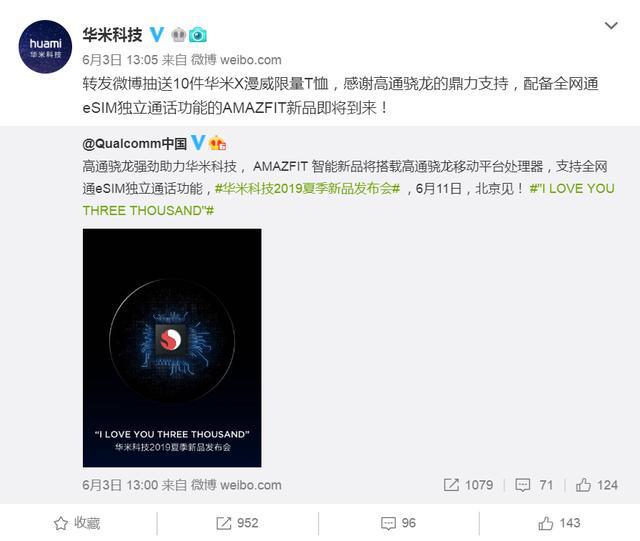The width and height of the screenshot is (640, 541).
Task: Click the Qualcomm membership badge icon
Action: [218, 143]
